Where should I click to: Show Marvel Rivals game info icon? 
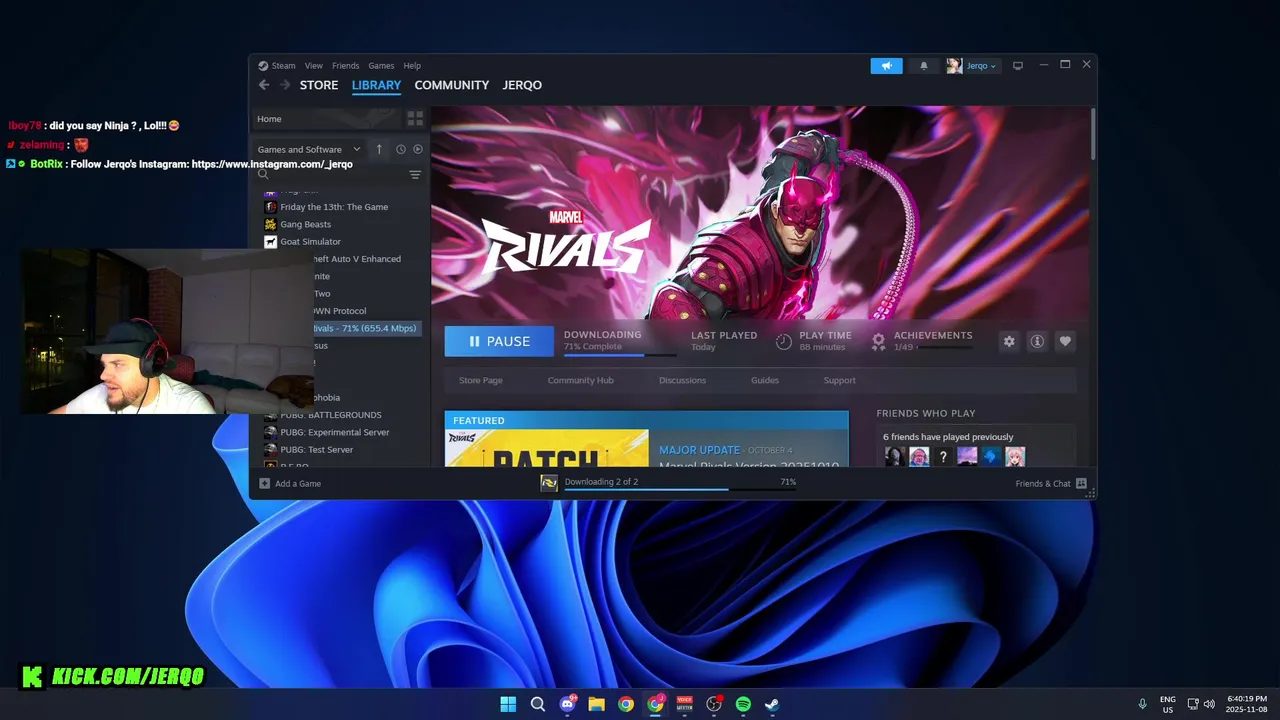1037,341
